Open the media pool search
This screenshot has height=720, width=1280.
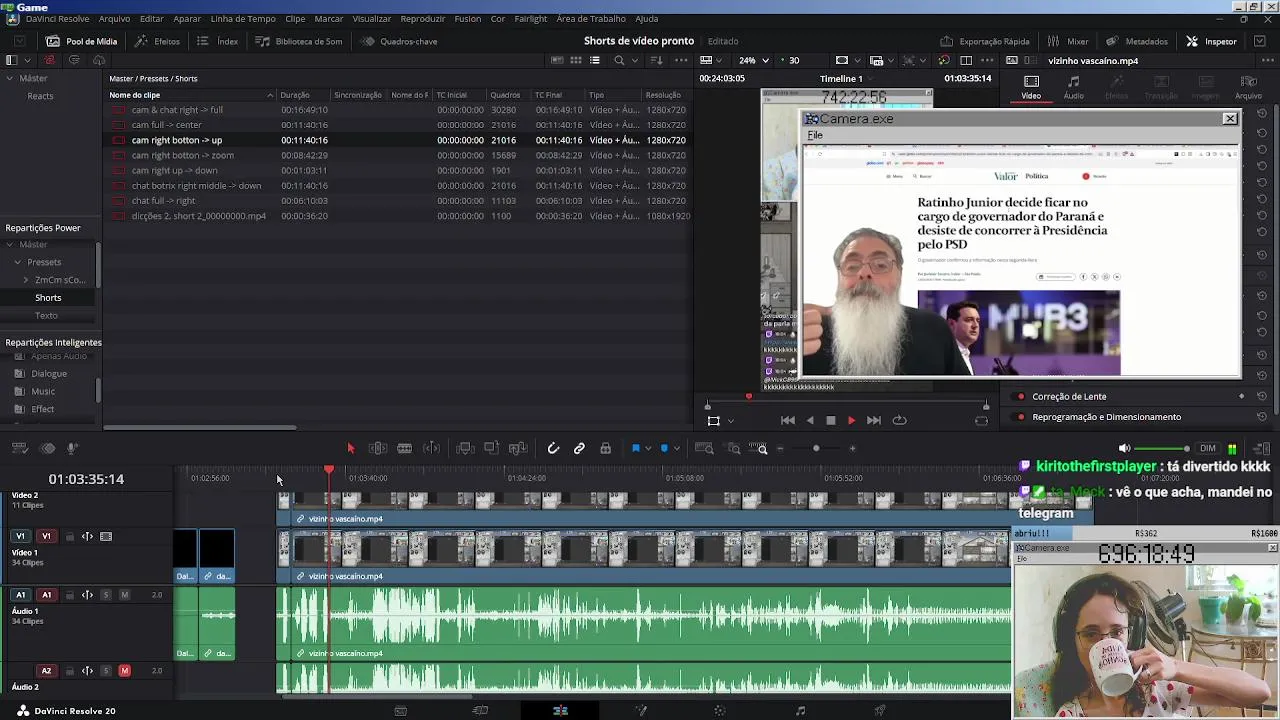point(619,60)
